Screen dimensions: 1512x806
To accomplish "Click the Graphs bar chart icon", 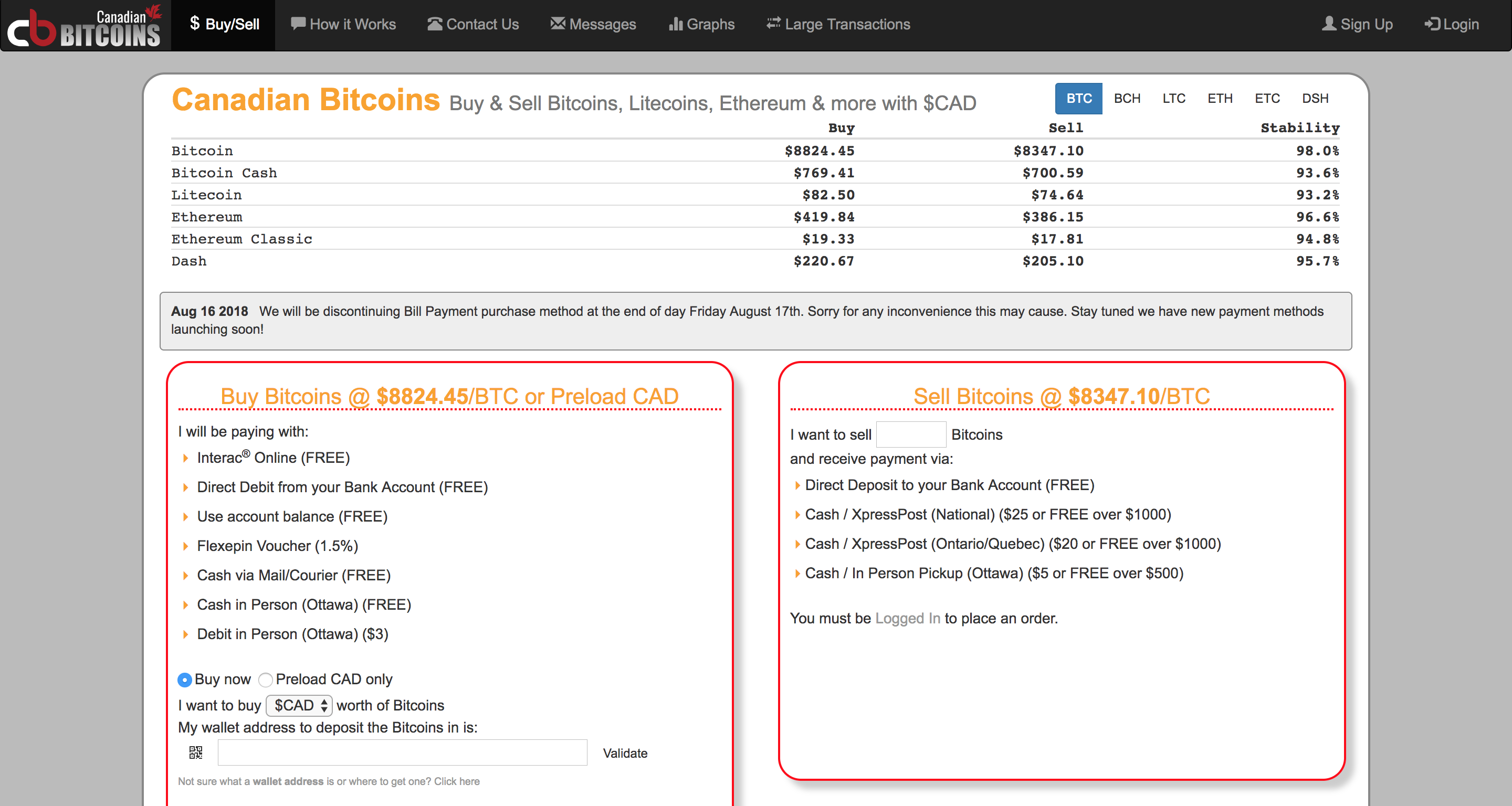I will point(676,24).
